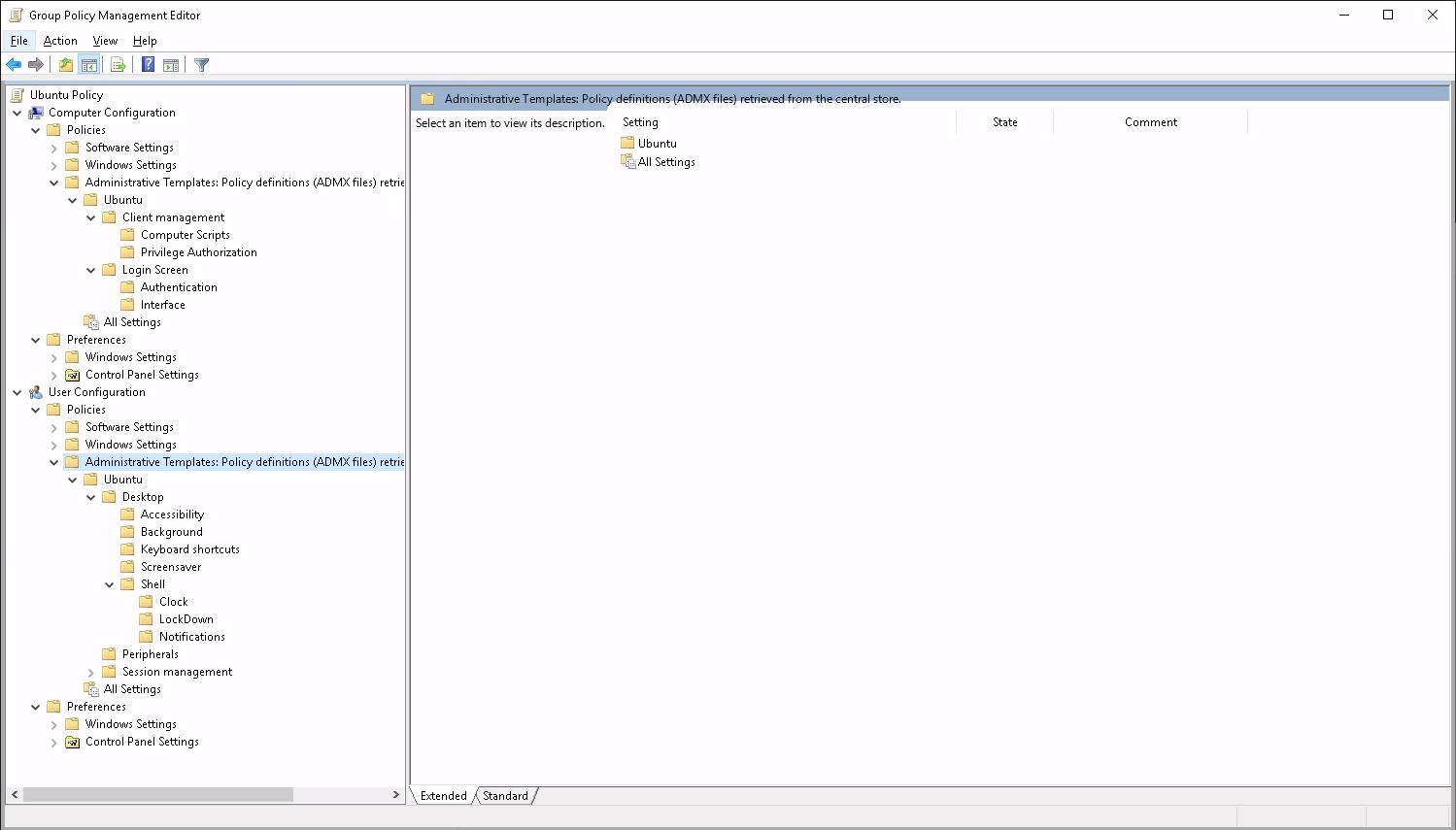Viewport: 1456px width, 830px height.
Task: Select Interface folder under Login Screen
Action: (x=162, y=305)
